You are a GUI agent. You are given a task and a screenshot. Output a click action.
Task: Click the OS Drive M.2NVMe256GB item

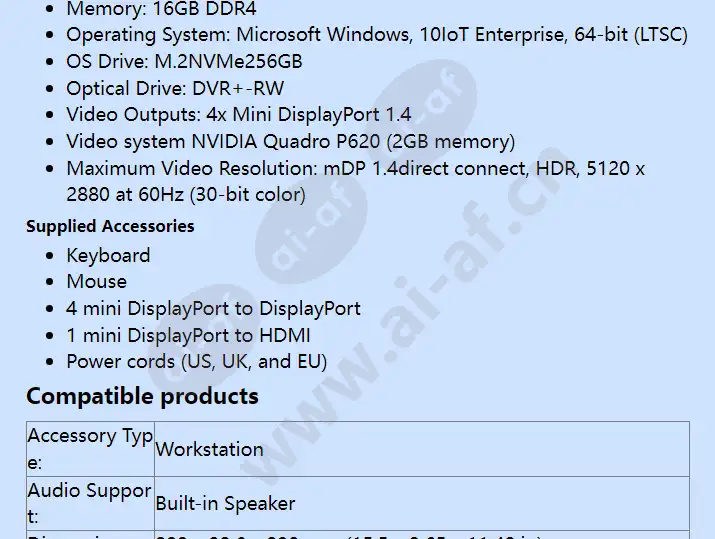tap(184, 62)
